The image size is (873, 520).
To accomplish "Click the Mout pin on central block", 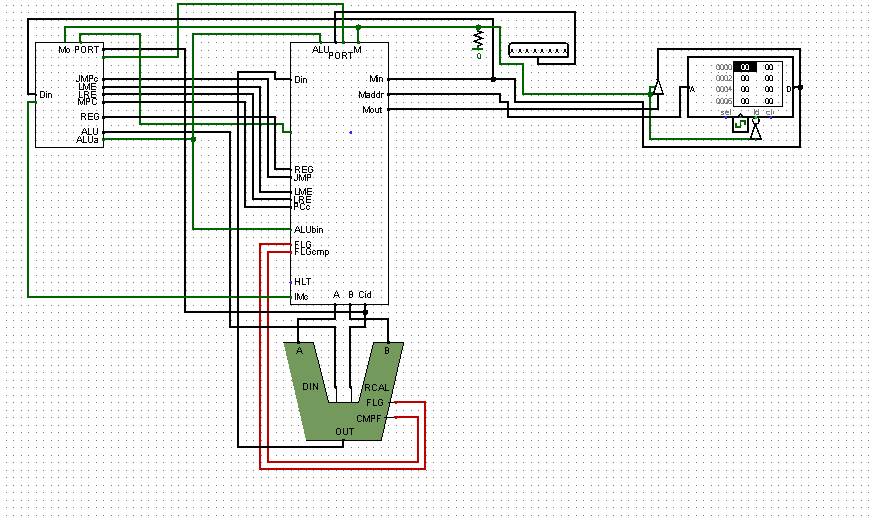I will 372,110.
